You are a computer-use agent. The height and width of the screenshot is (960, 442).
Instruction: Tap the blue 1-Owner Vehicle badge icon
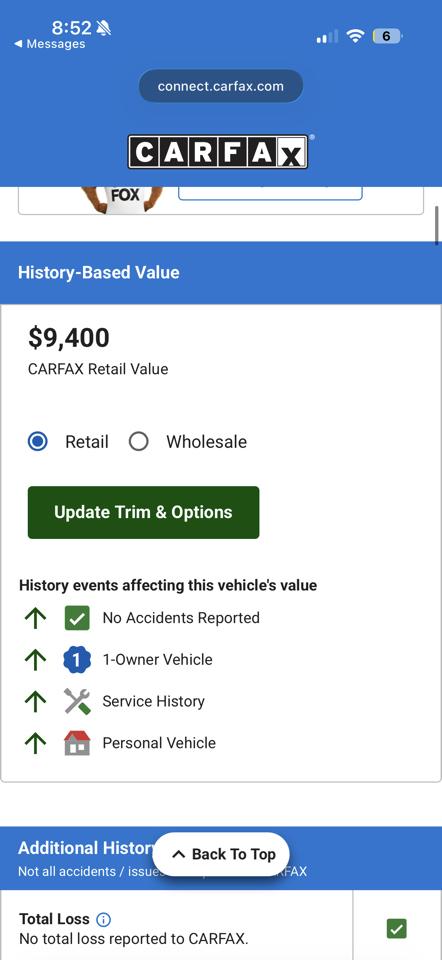[x=77, y=660]
